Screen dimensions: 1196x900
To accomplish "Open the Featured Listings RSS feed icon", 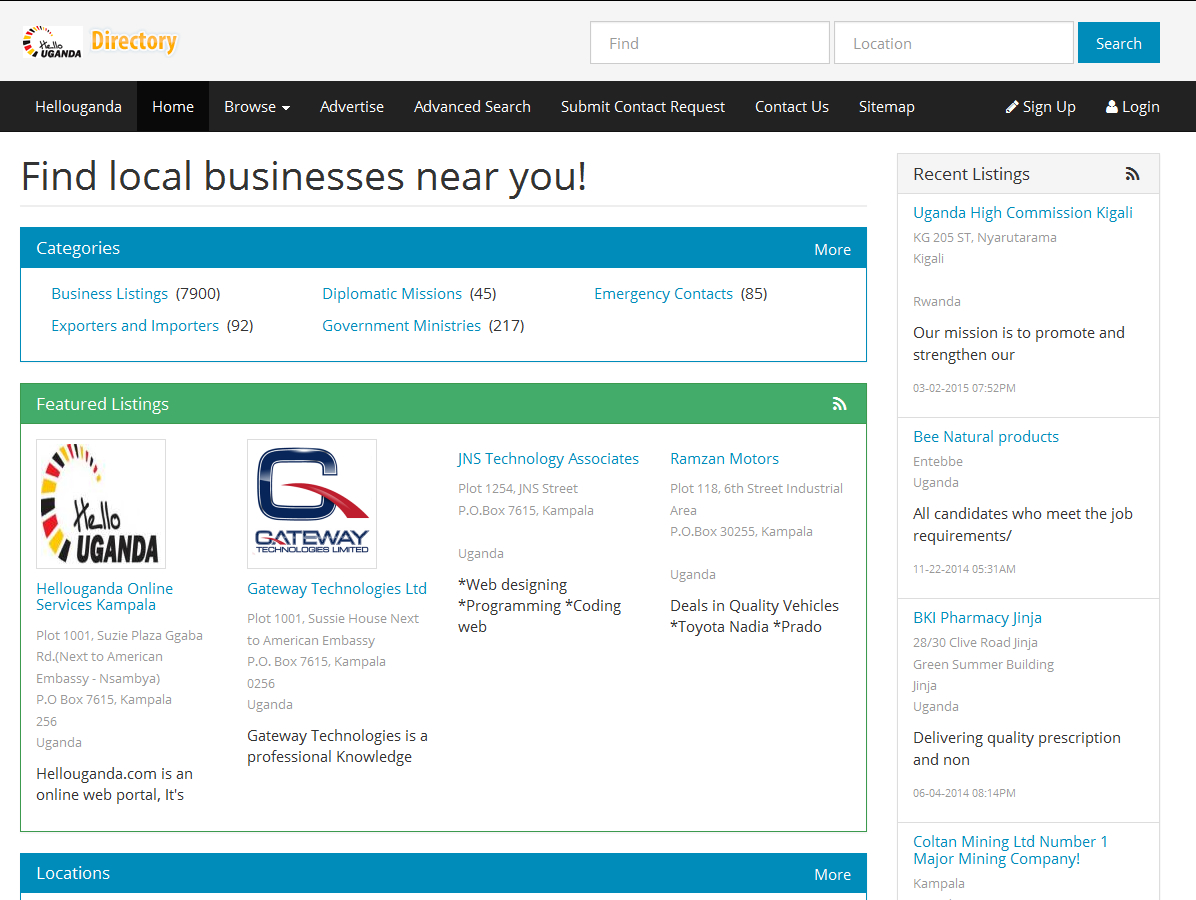I will (839, 404).
